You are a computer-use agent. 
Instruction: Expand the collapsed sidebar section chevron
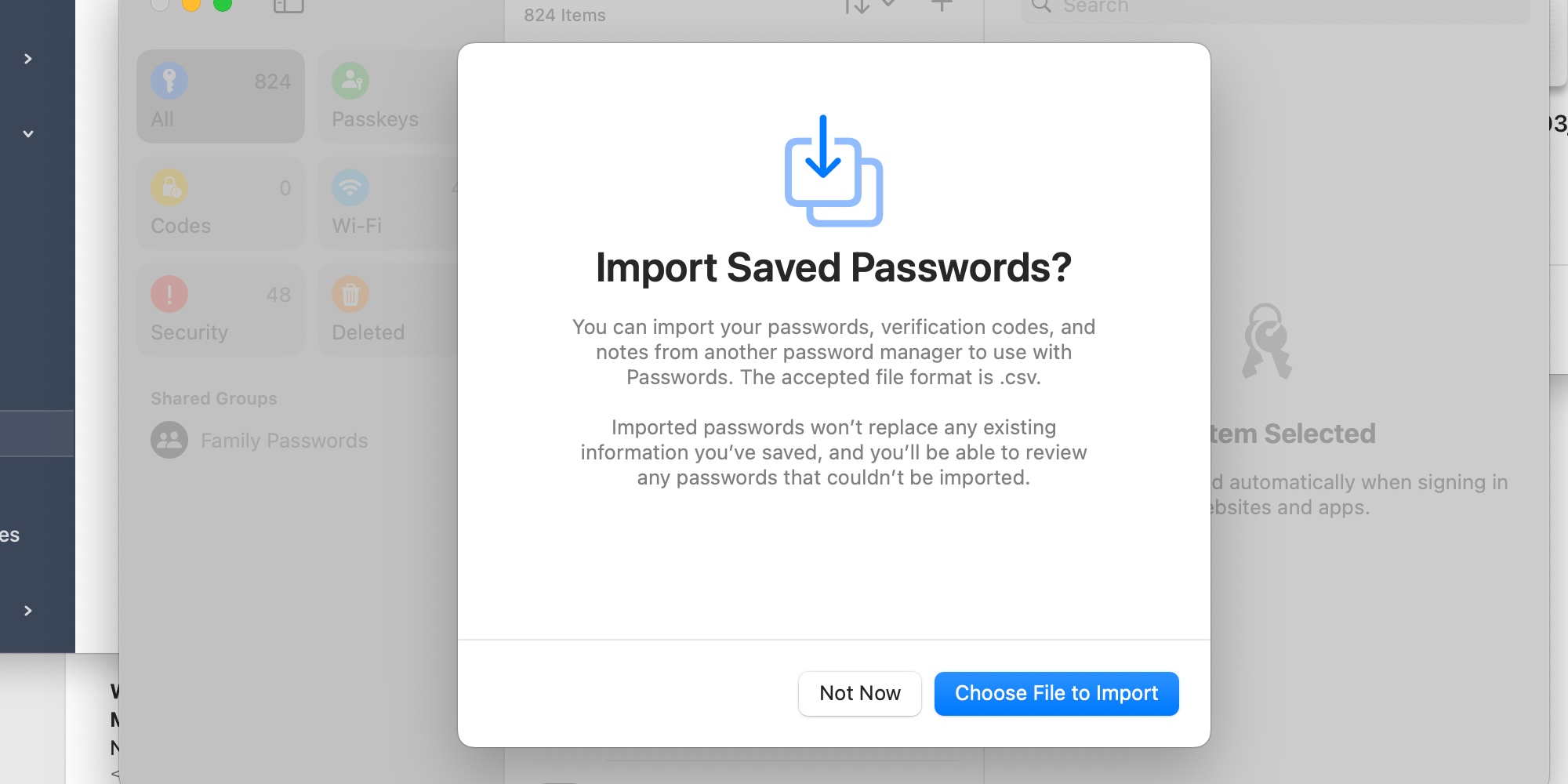[x=28, y=58]
